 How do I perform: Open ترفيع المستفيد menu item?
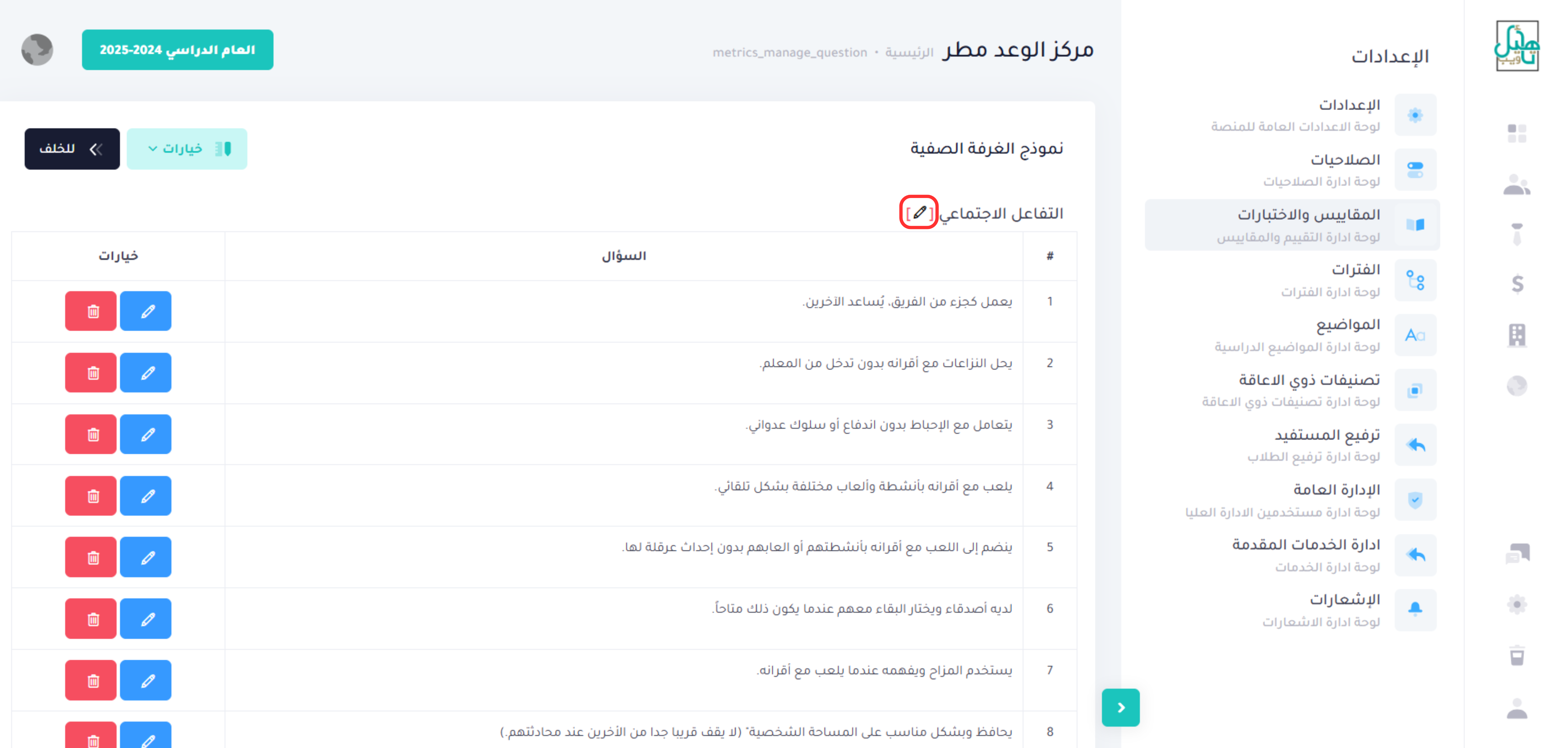click(x=1292, y=445)
